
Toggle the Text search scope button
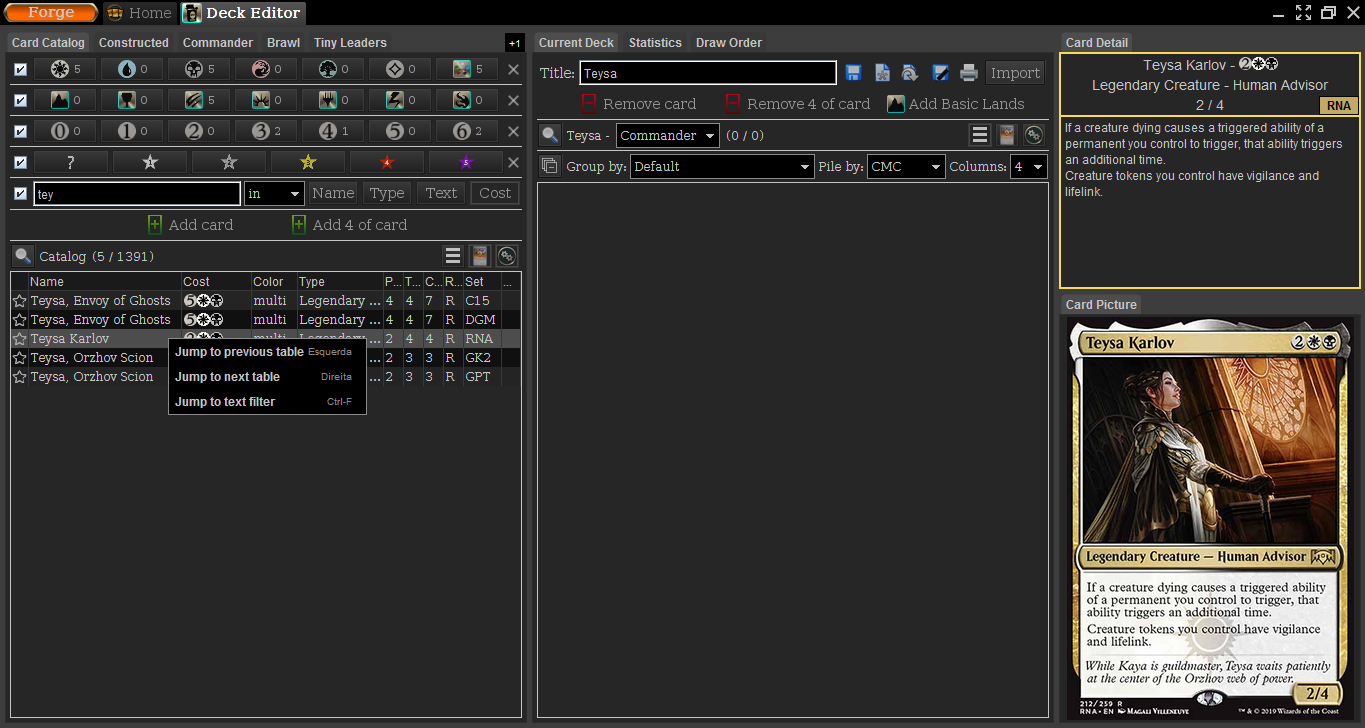441,193
